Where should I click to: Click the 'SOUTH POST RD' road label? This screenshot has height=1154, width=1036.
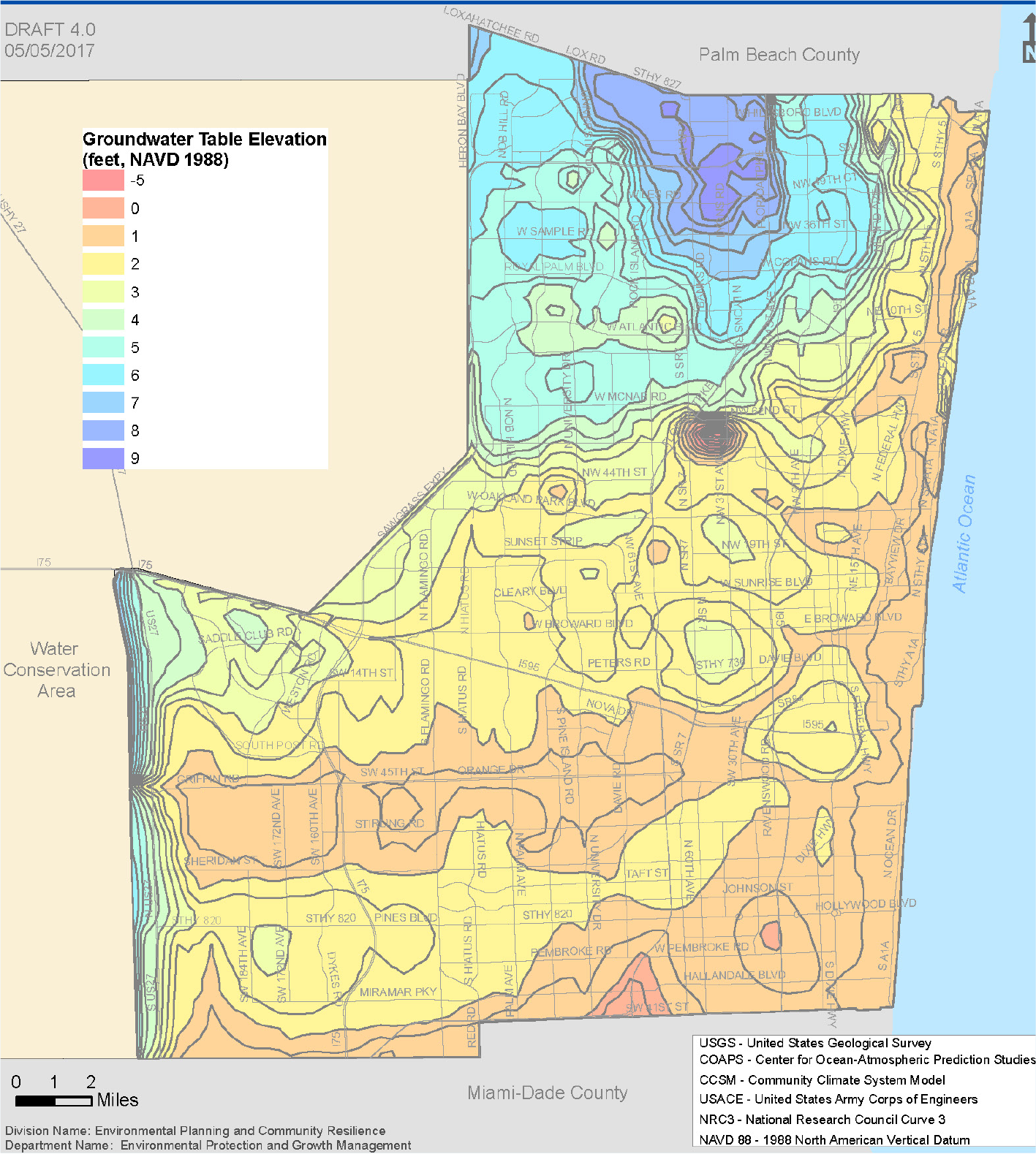pos(279,745)
